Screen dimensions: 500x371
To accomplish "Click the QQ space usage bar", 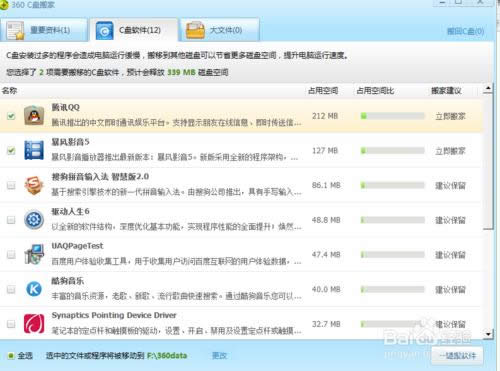I will point(392,116).
